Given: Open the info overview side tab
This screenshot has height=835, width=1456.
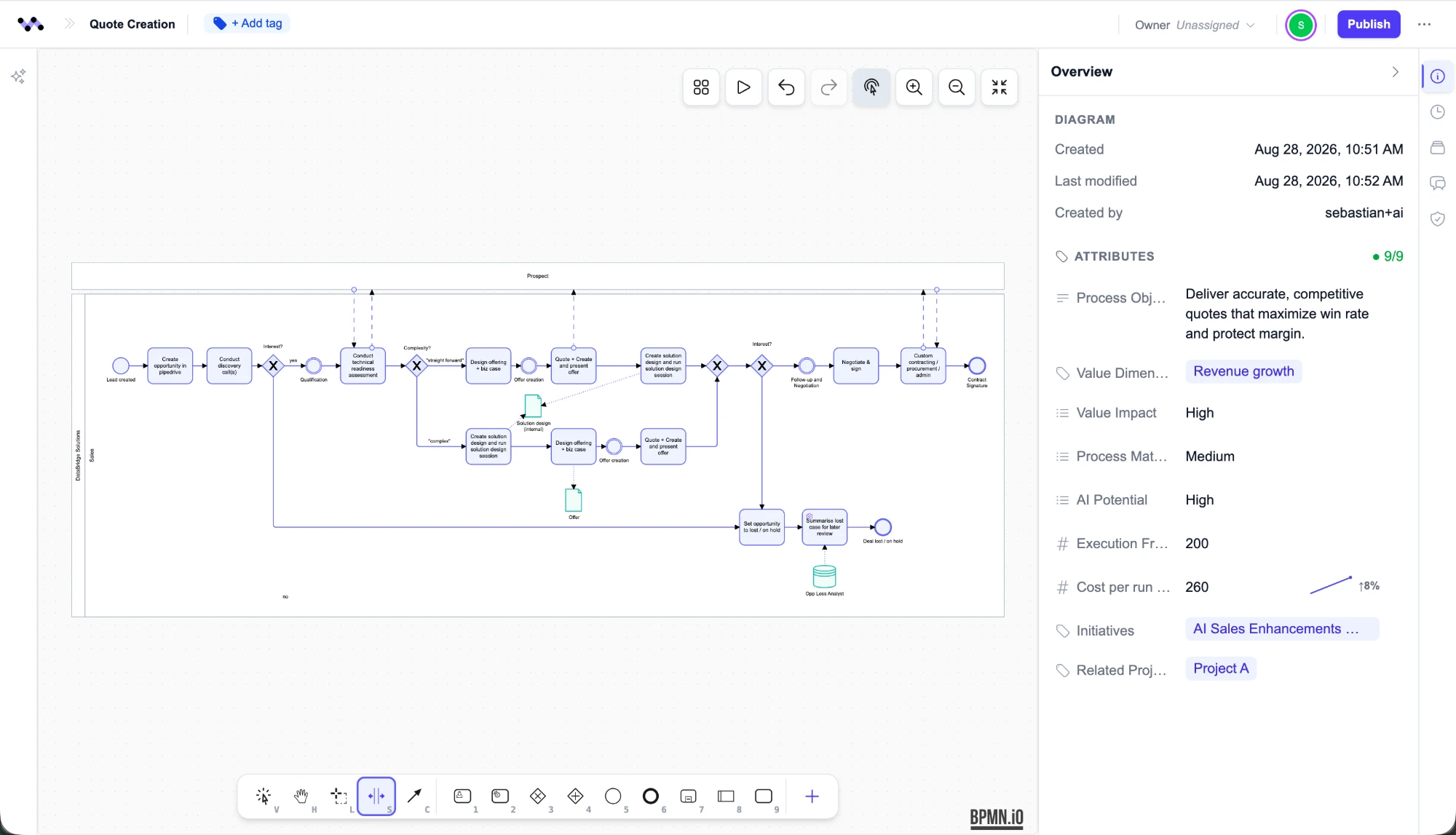Looking at the screenshot, I should 1437,76.
